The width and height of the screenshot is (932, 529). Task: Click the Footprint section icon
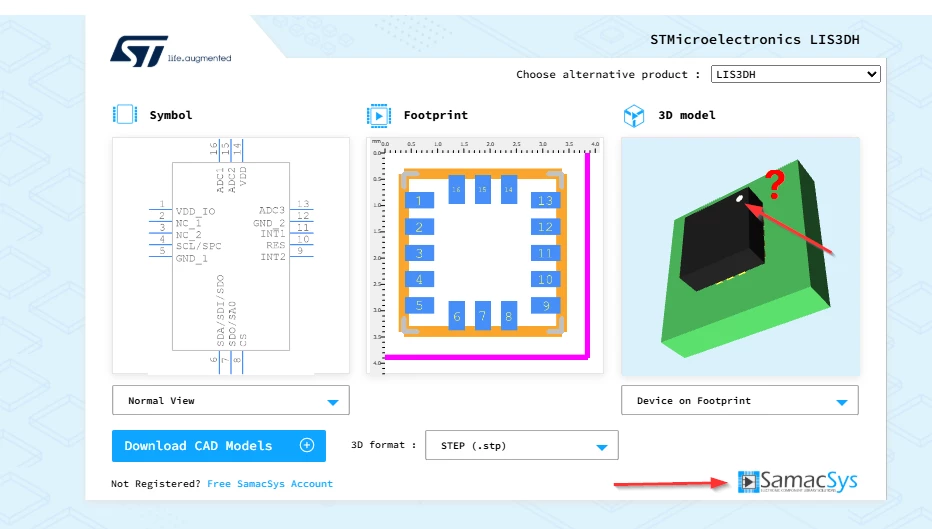tap(379, 115)
